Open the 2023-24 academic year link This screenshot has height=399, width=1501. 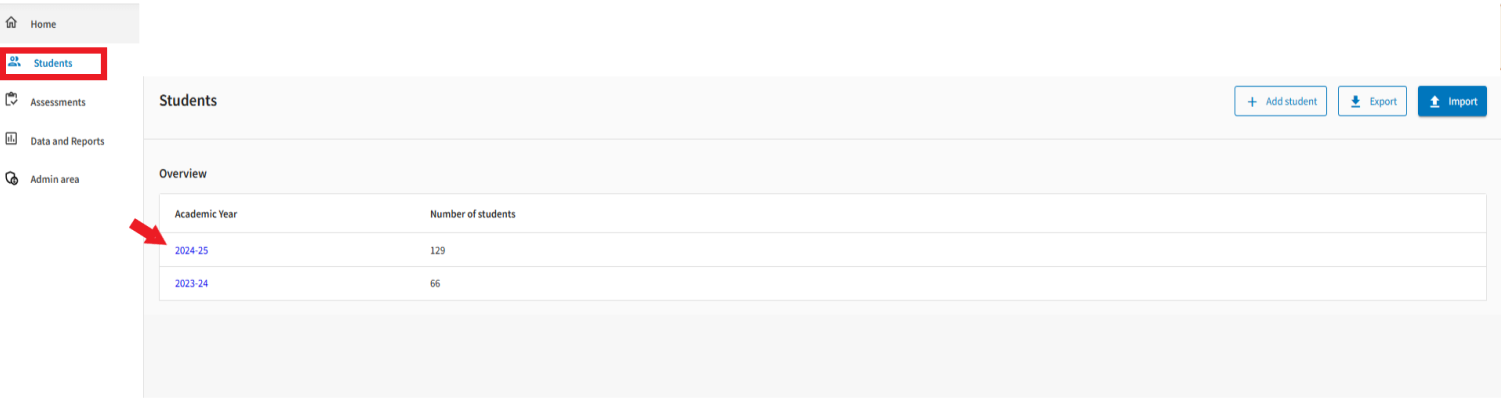(191, 284)
